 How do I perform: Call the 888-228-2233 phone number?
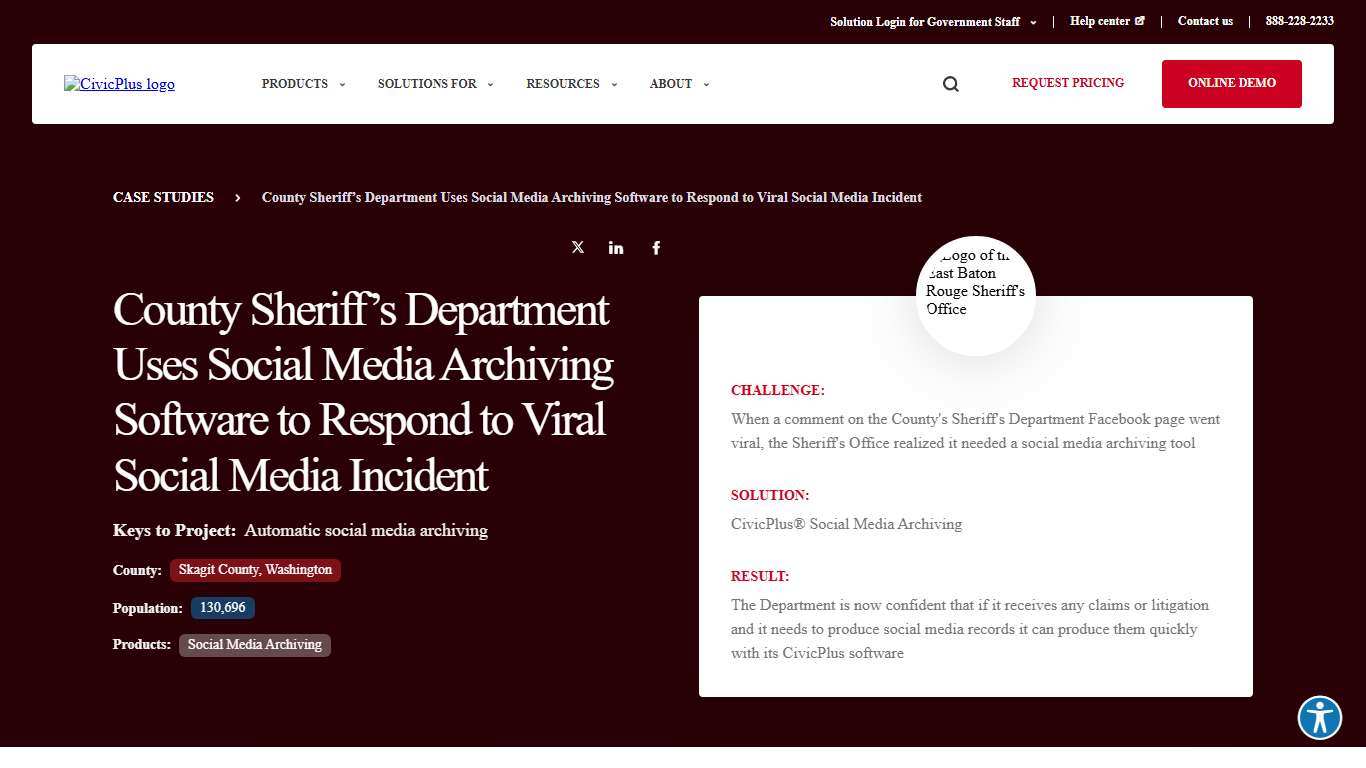point(1299,20)
